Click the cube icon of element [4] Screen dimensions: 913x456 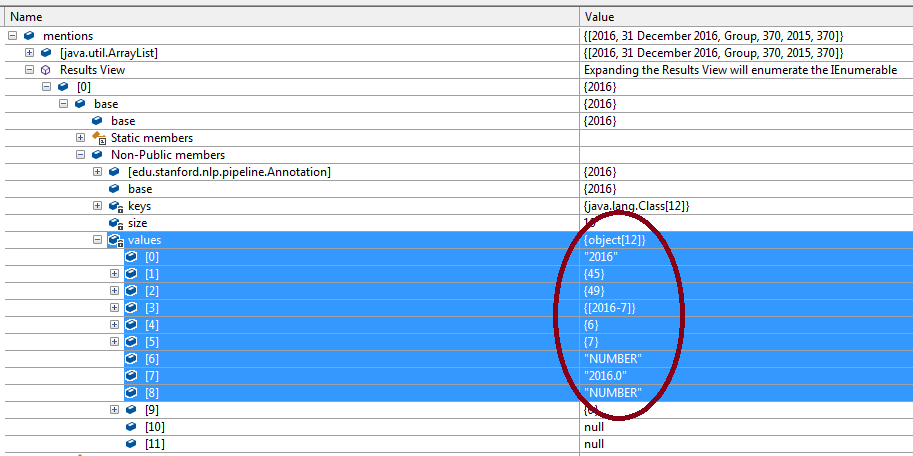(x=131, y=324)
